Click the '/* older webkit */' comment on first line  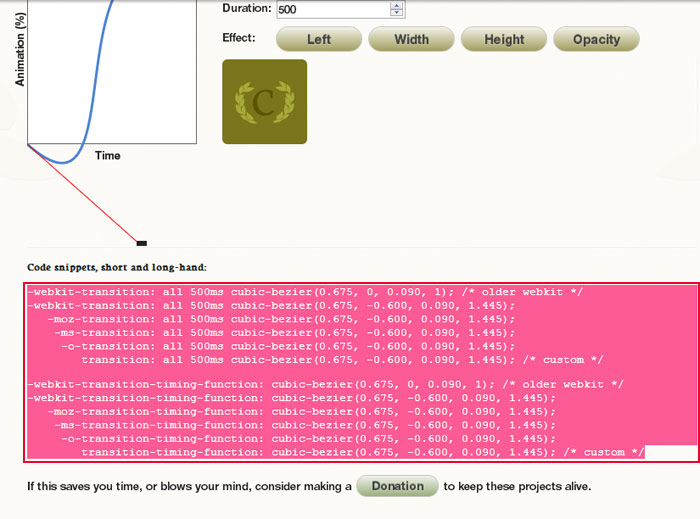click(x=522, y=292)
